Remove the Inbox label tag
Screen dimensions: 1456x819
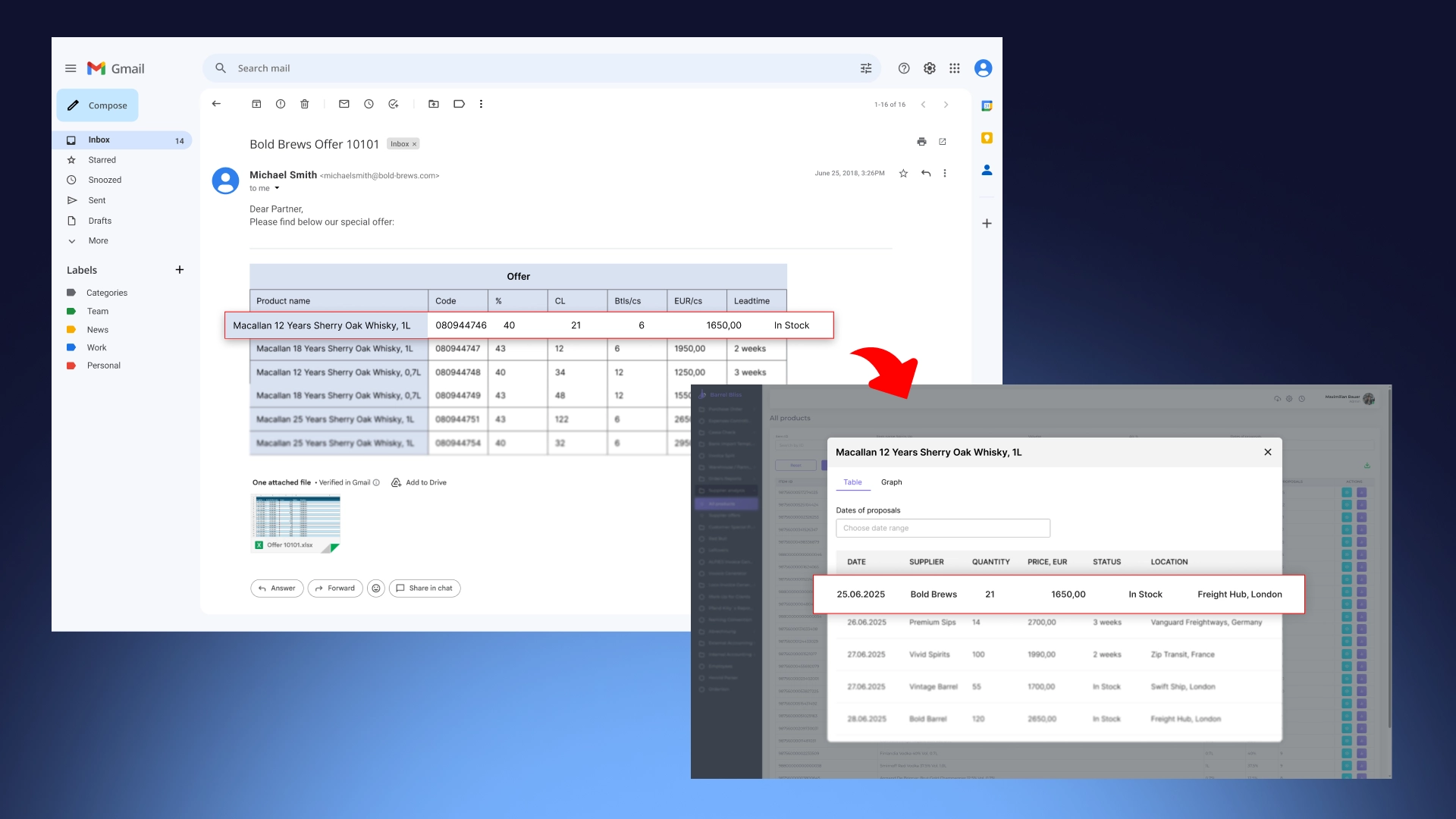pyautogui.click(x=415, y=144)
